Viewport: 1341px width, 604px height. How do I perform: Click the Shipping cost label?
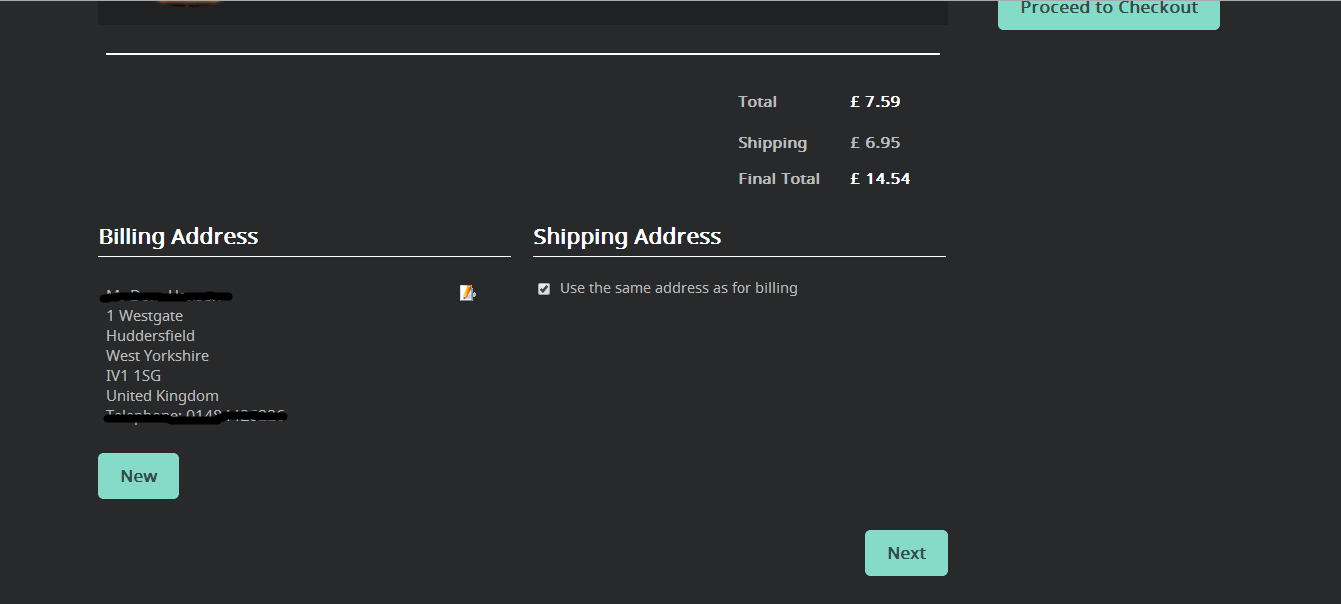(x=772, y=143)
